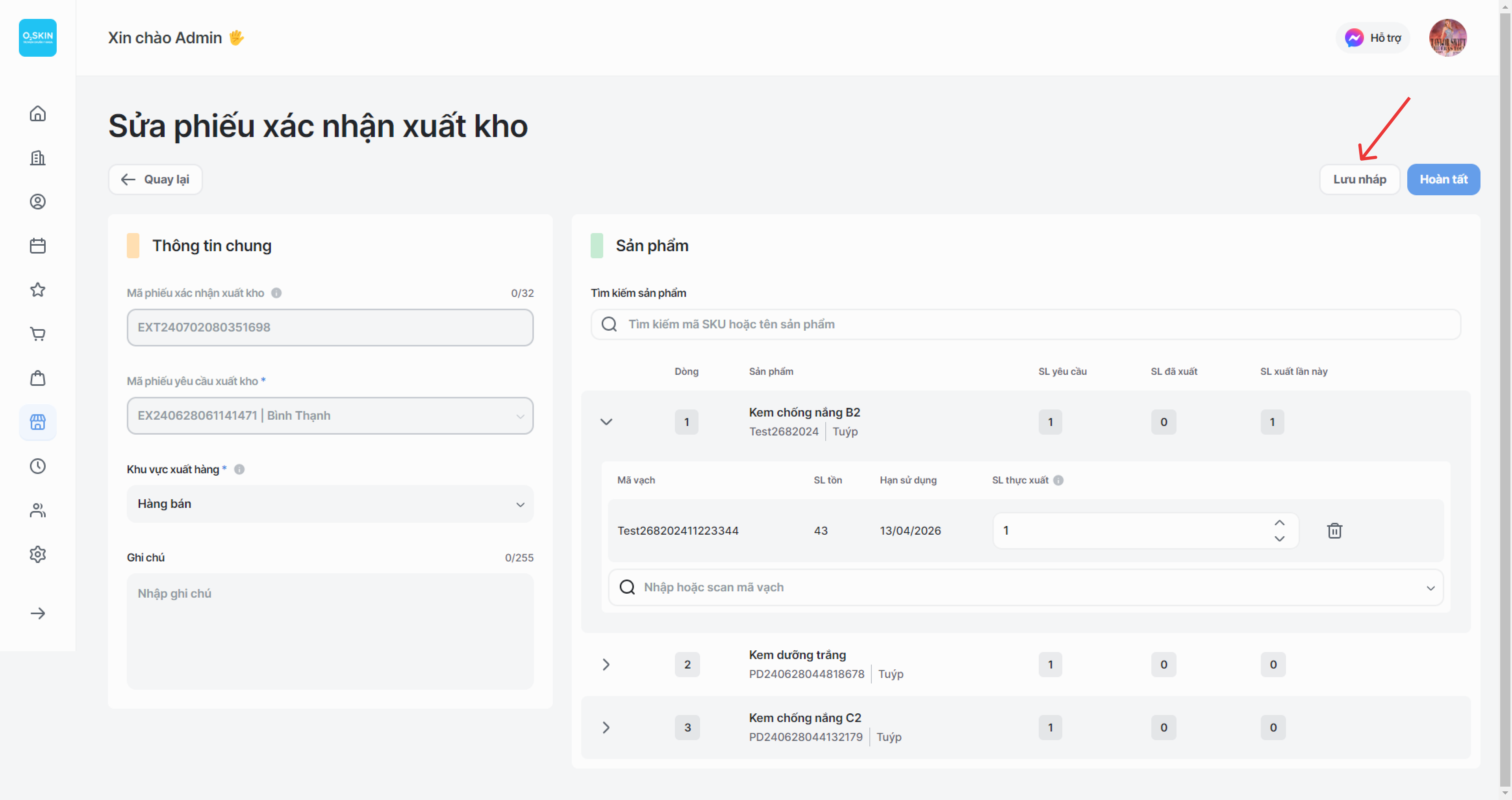Click the star icon in sidebar
The width and height of the screenshot is (1512, 800).
click(37, 289)
